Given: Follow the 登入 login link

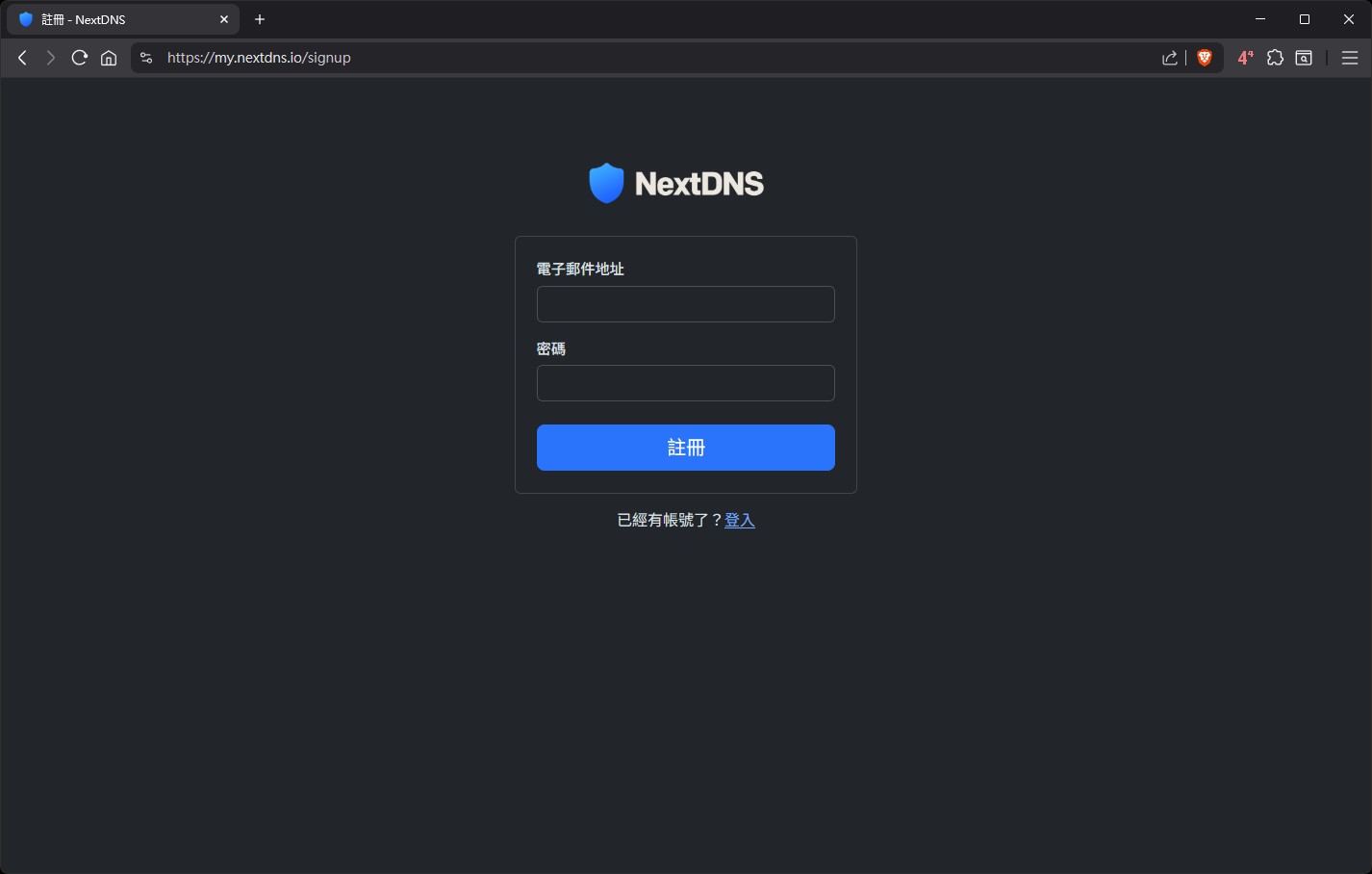Looking at the screenshot, I should [740, 520].
